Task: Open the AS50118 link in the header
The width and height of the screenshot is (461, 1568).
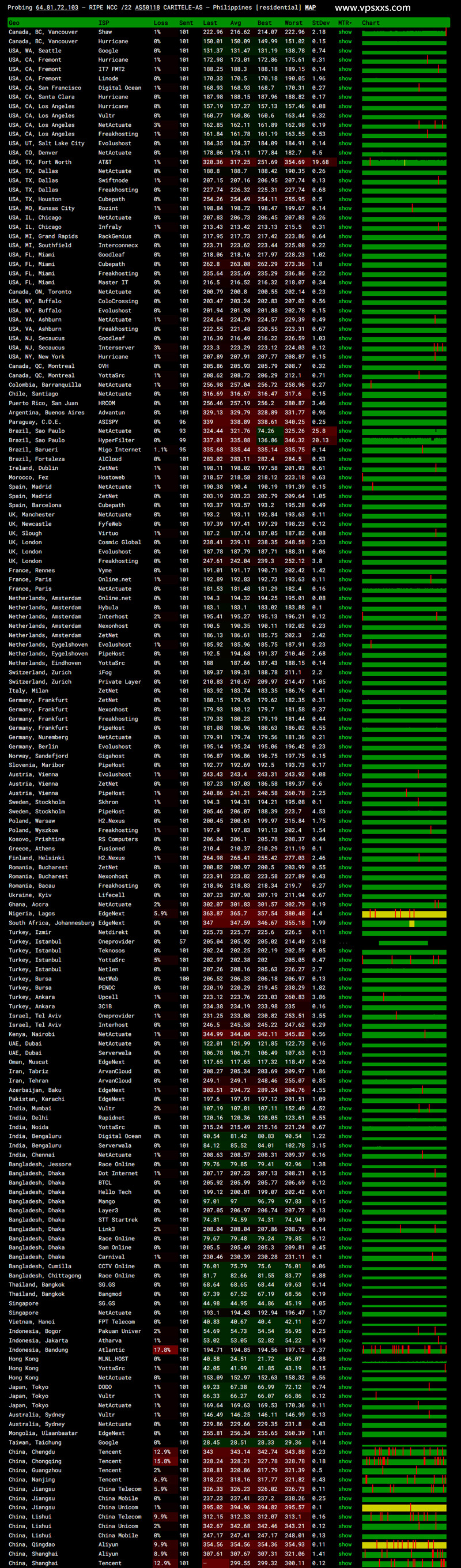Action: point(147,8)
